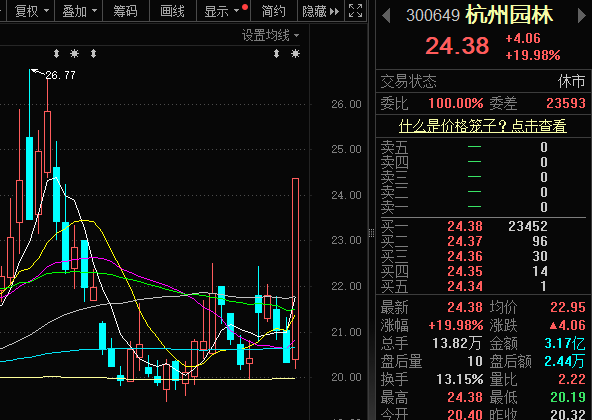Go to previous stock arrow
Image resolution: width=592 pixels, height=420 pixels.
[386, 16]
